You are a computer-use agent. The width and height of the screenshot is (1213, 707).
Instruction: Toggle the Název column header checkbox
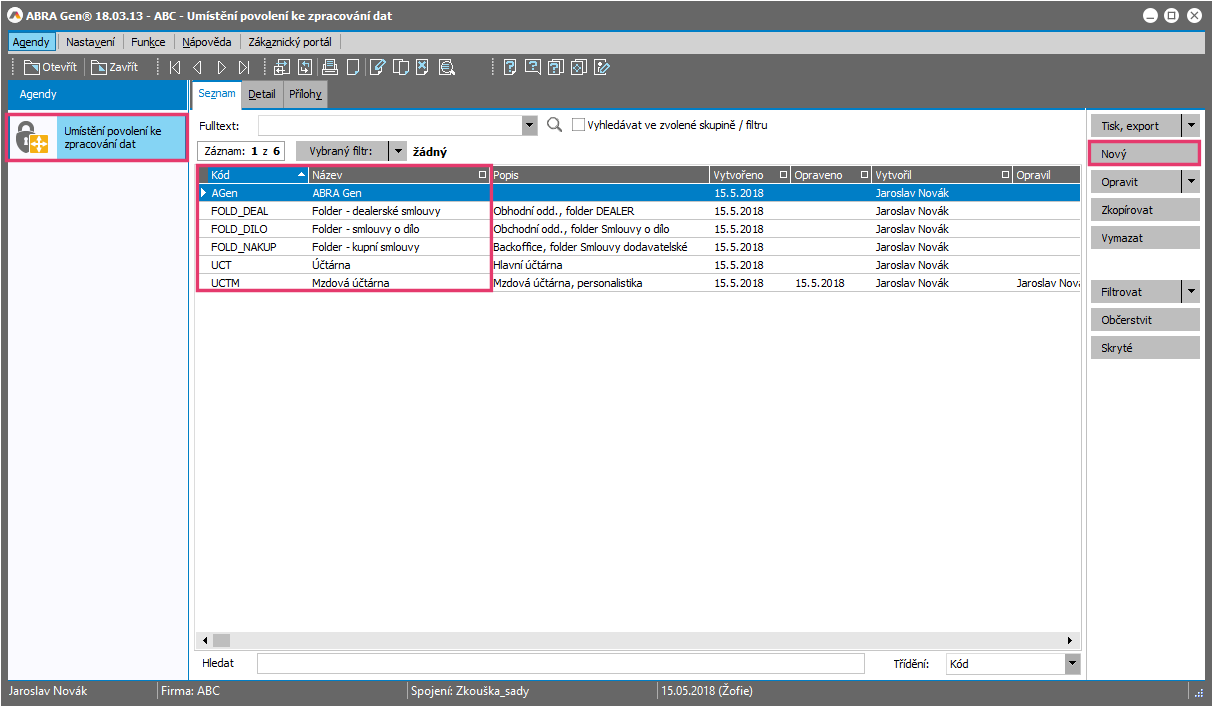[483, 175]
